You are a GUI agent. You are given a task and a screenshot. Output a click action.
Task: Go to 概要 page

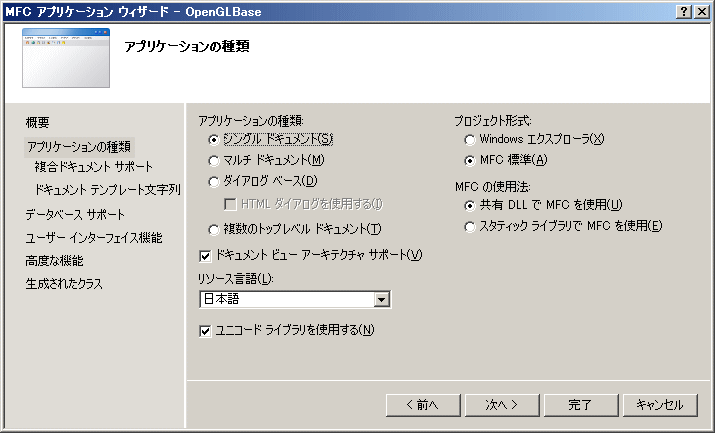37,122
